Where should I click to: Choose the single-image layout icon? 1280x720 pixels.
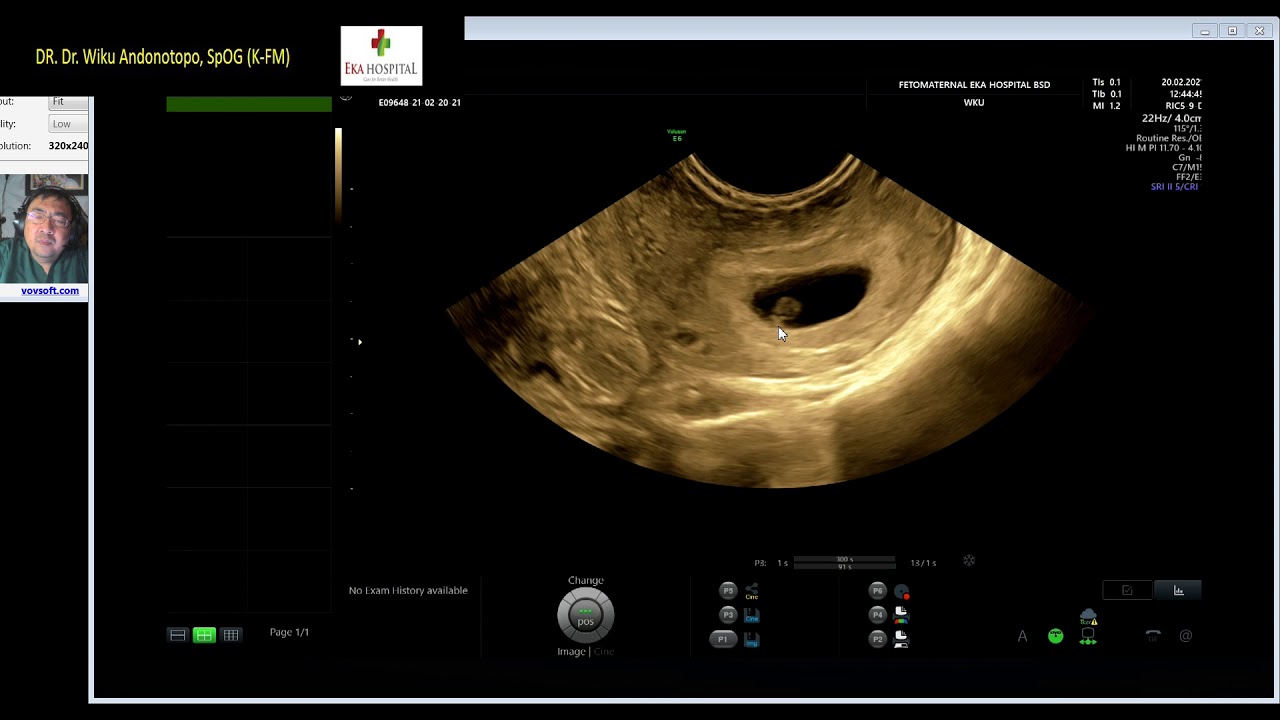coord(177,635)
